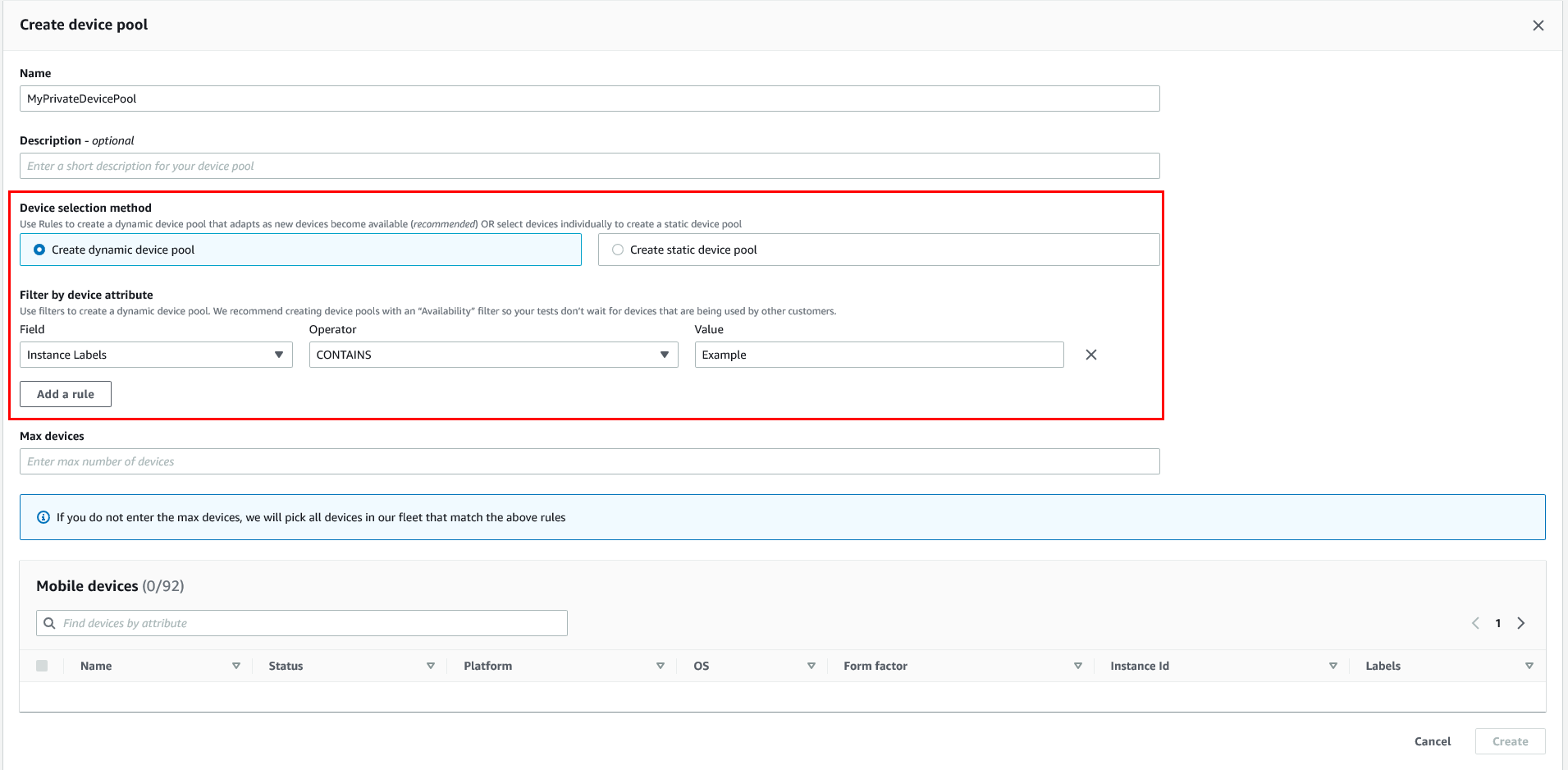Open the Name column filter icon
The height and width of the screenshot is (770, 1568).
236,666
